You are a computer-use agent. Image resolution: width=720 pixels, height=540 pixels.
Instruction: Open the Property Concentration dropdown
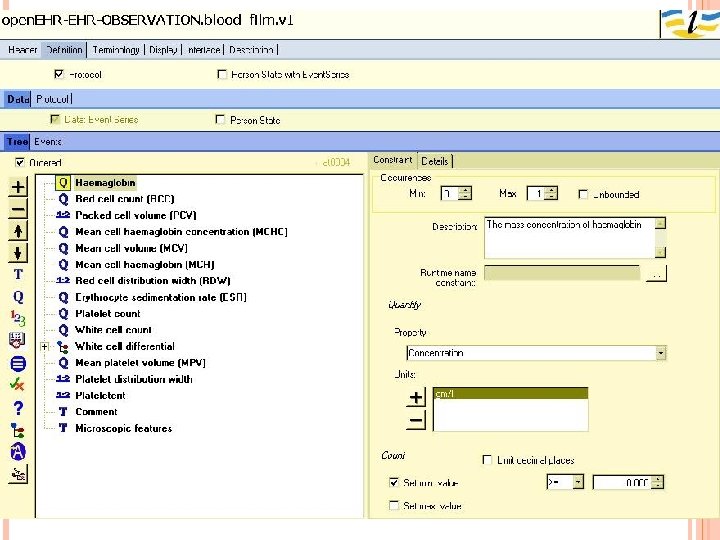(x=661, y=353)
